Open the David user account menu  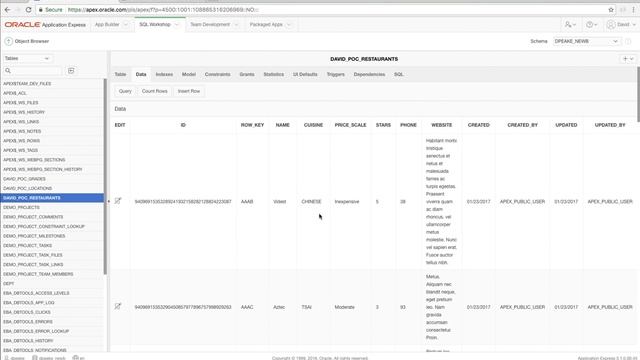tap(621, 24)
